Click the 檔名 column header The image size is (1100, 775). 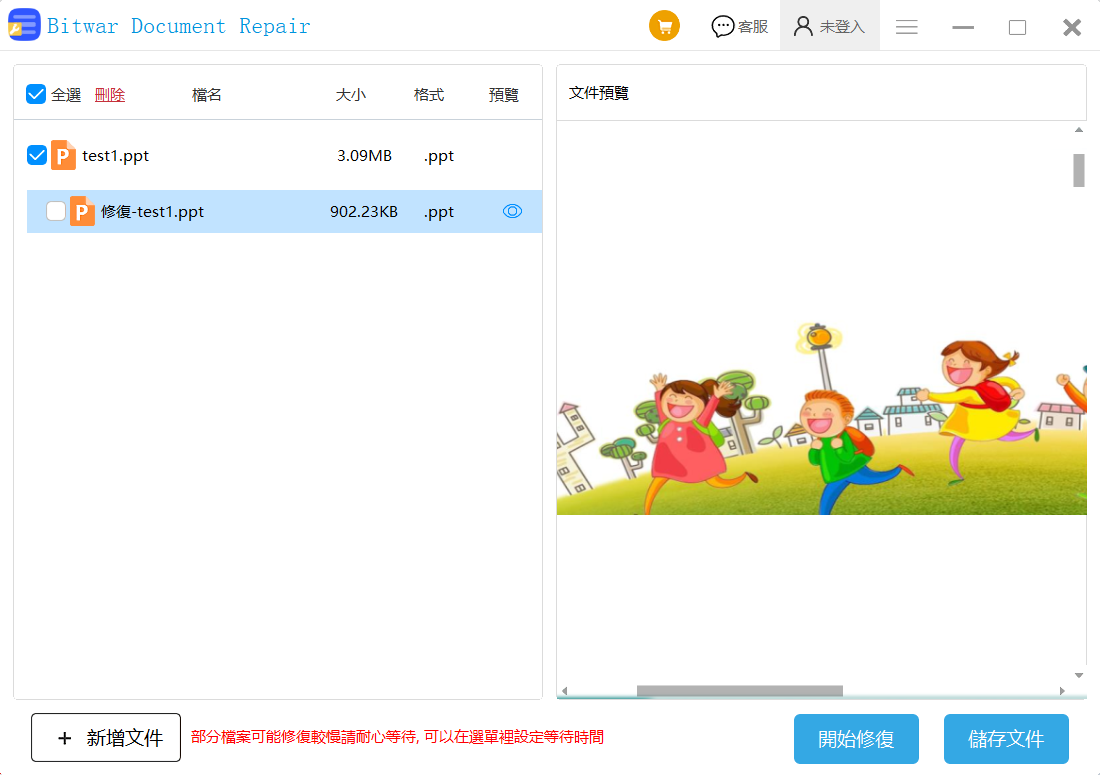pos(207,95)
